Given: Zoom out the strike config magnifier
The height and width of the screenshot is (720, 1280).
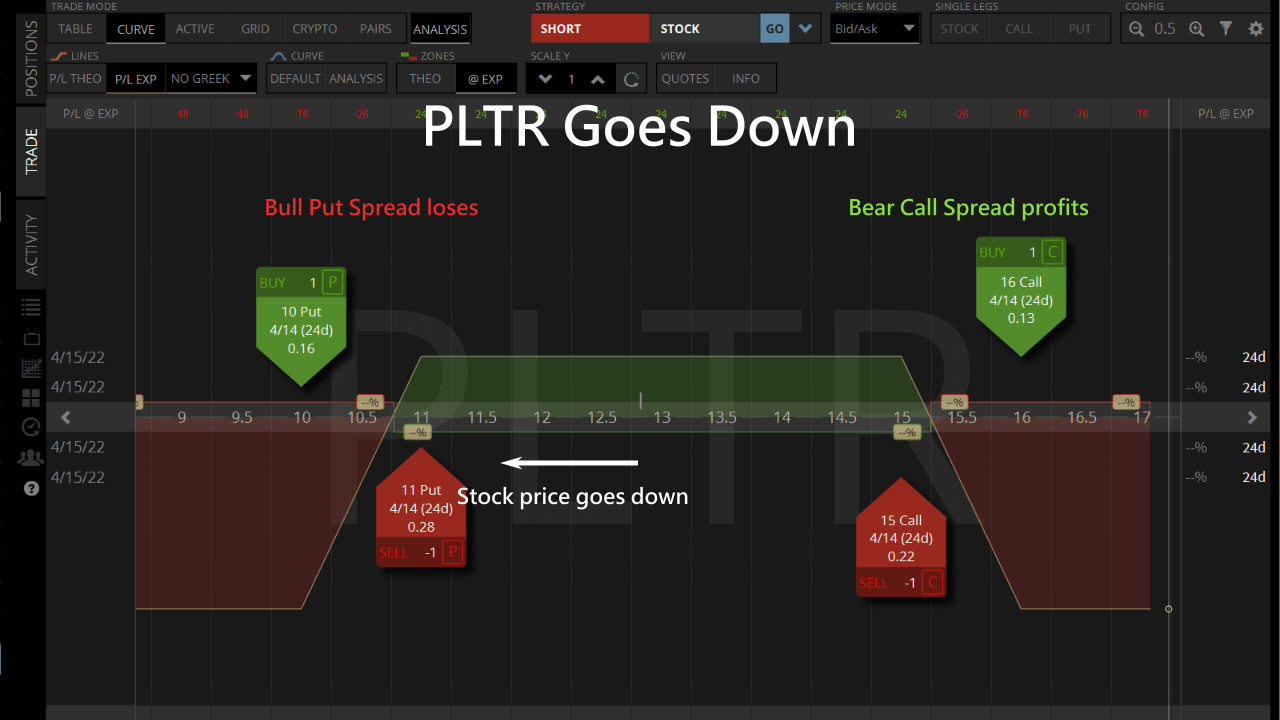Looking at the screenshot, I should tap(1136, 29).
